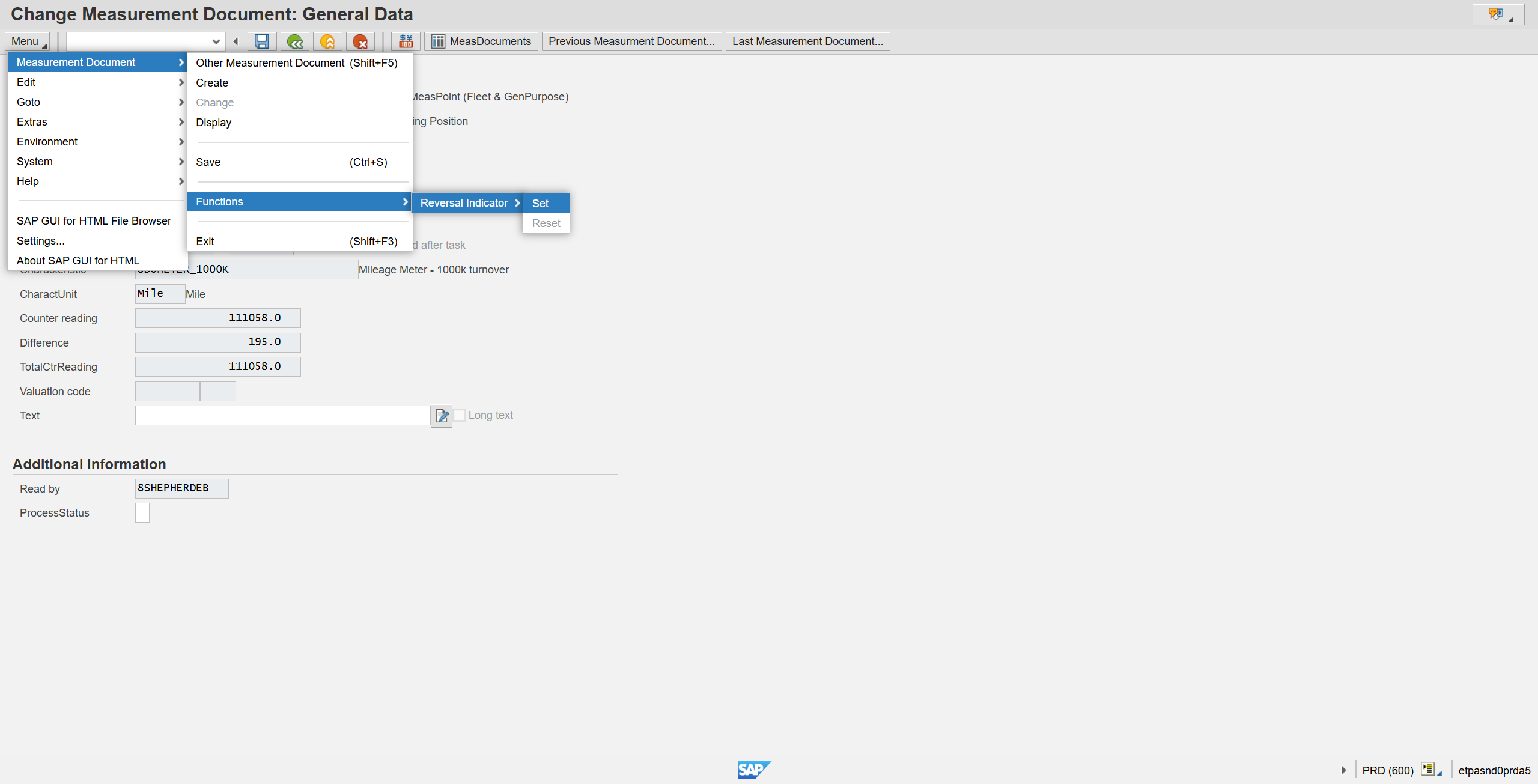
Task: Open the command field dropdown
Action: pos(216,41)
